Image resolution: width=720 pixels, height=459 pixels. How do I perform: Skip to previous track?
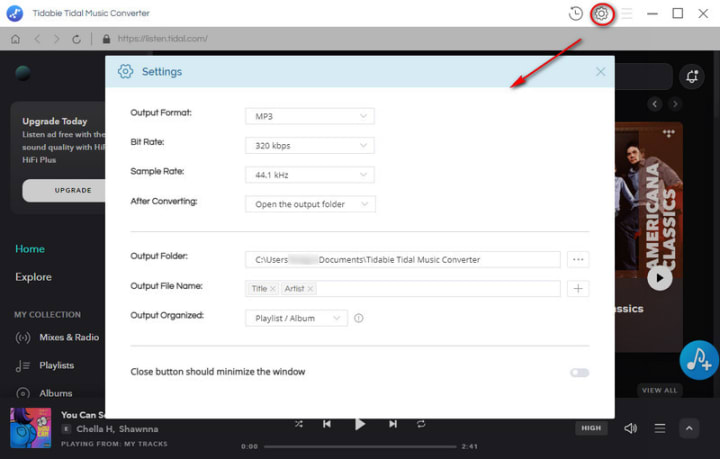coord(326,424)
